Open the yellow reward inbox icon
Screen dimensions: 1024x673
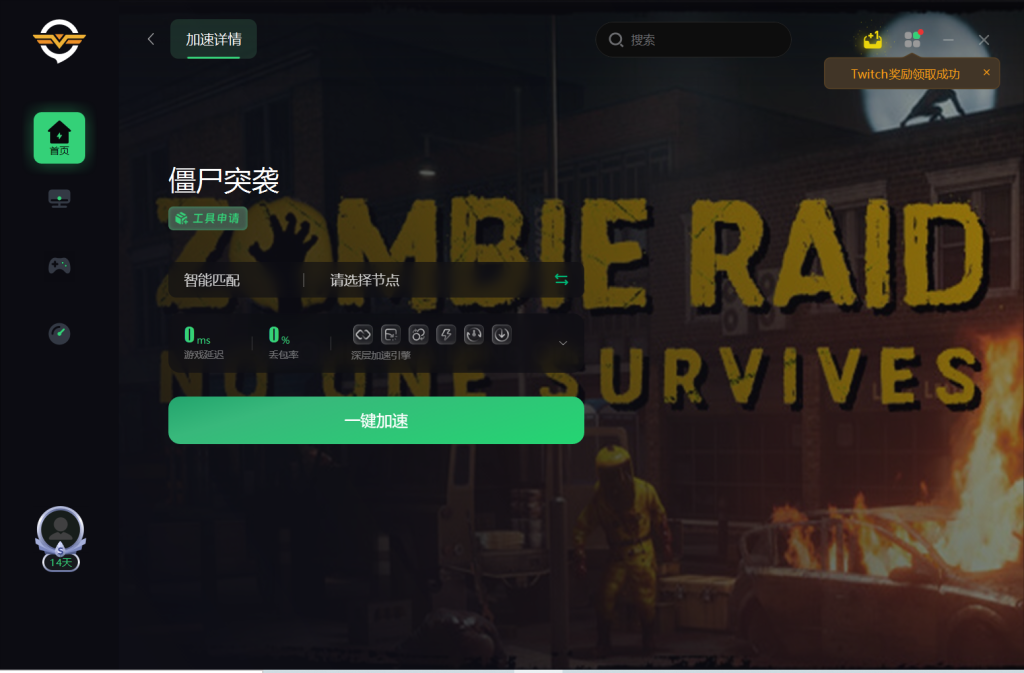coord(872,40)
